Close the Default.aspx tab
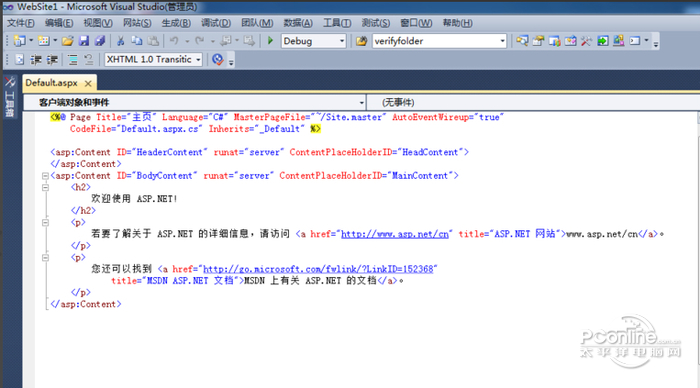Screen dimensions: 700x388 88,83
